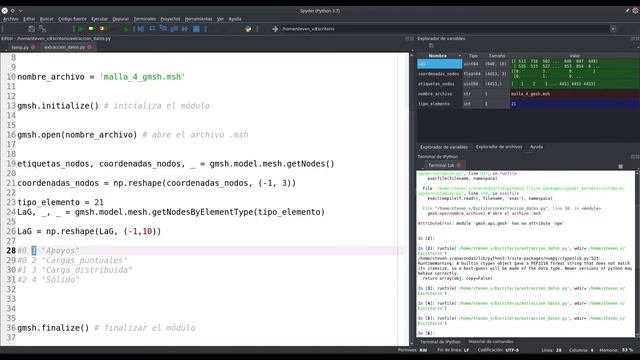The height and width of the screenshot is (360, 640).
Task: Switch to Explorador de variables tab
Action: pos(444,147)
